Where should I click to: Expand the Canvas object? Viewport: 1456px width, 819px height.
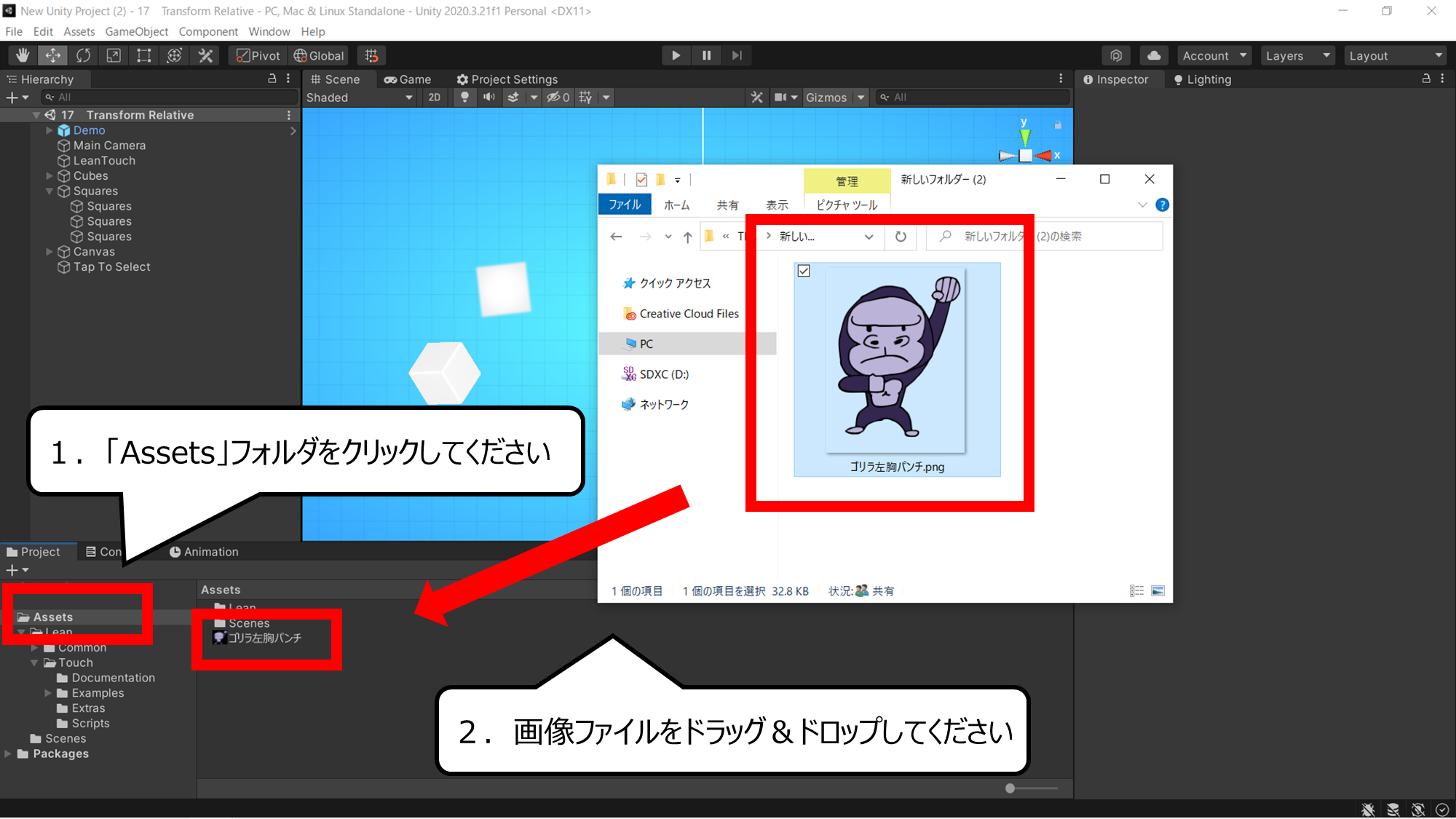click(x=50, y=252)
